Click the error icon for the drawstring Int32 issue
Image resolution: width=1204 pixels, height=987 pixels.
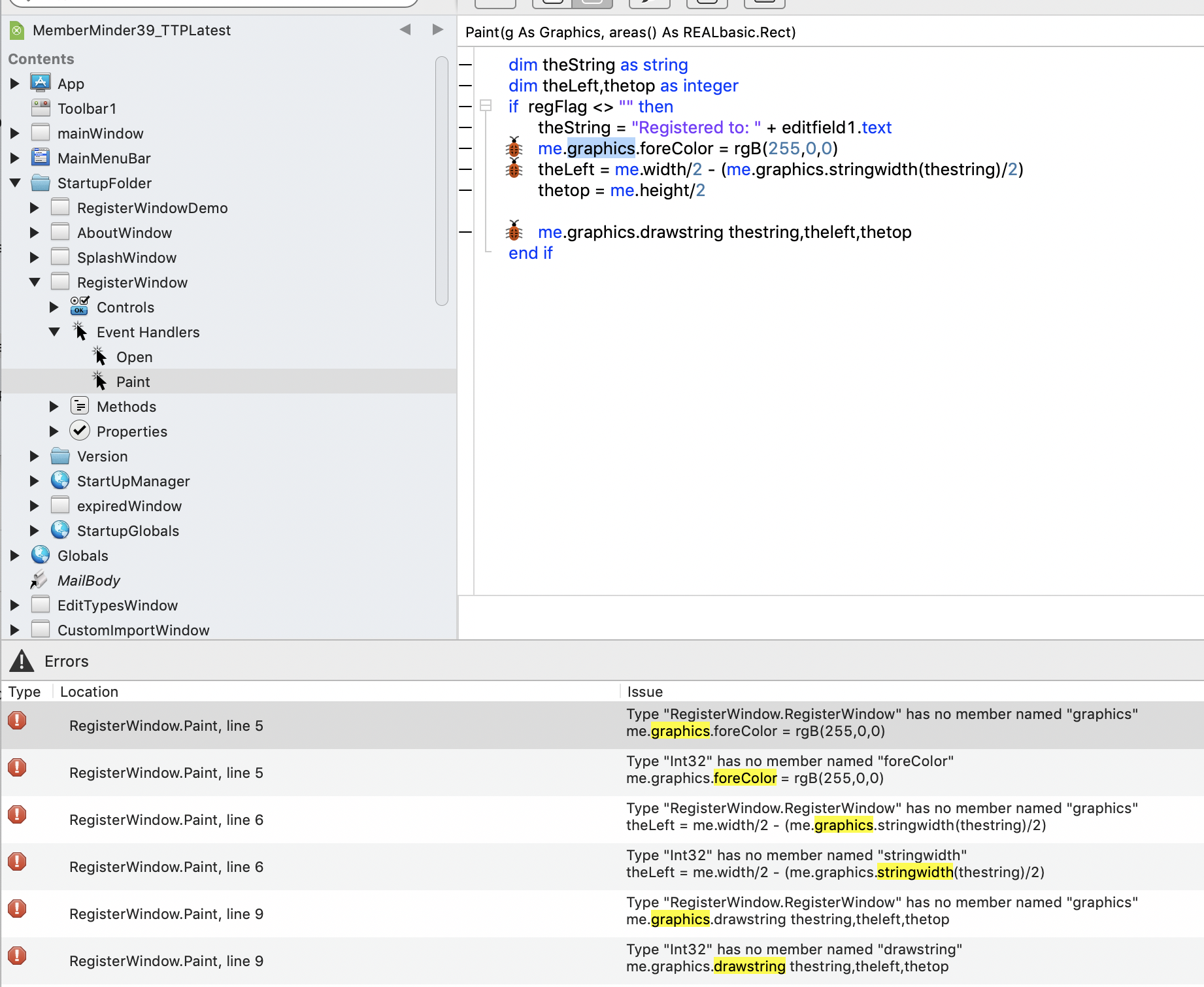click(x=17, y=956)
